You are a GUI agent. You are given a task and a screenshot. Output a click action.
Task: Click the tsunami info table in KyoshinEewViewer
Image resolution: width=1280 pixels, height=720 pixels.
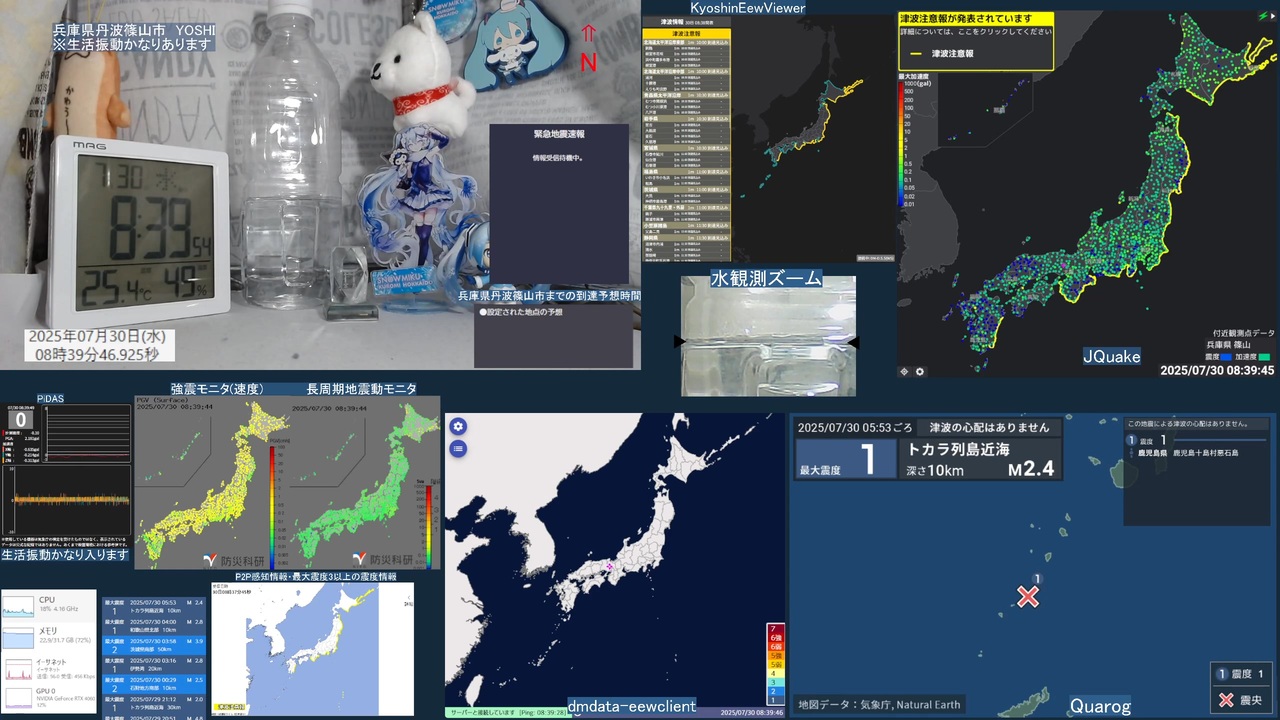click(686, 138)
